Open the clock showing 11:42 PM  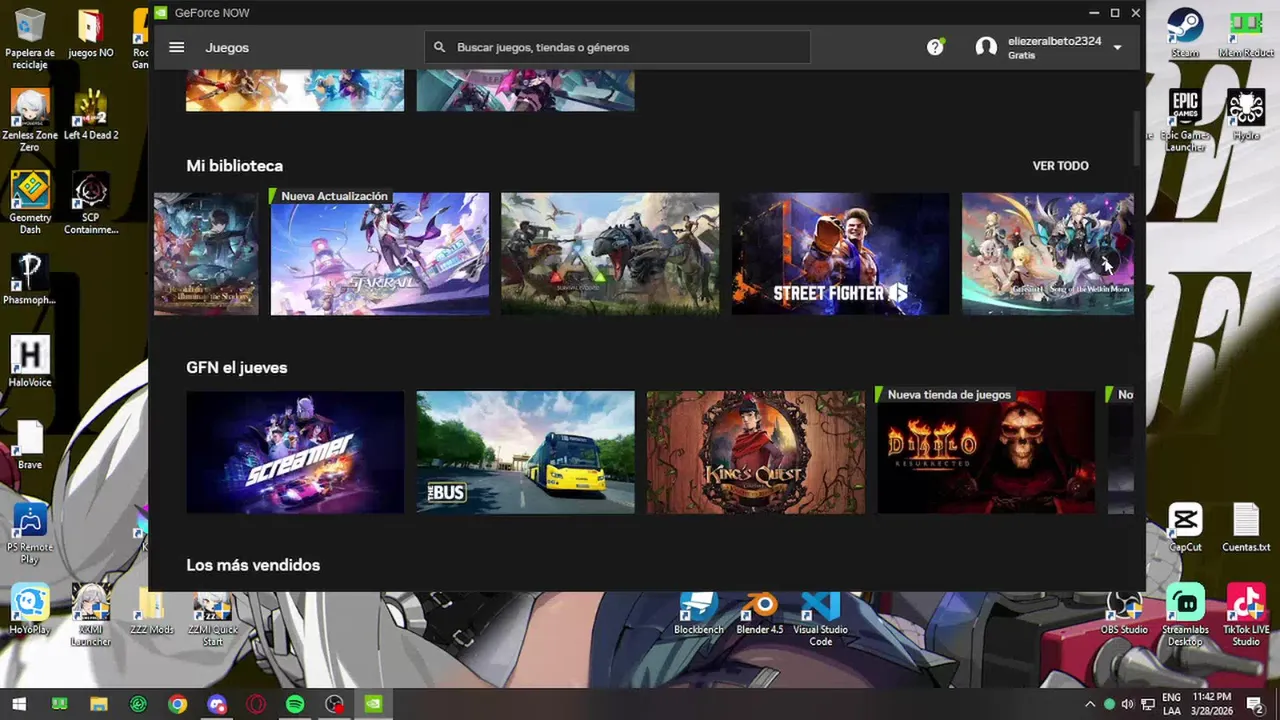[x=1211, y=704]
